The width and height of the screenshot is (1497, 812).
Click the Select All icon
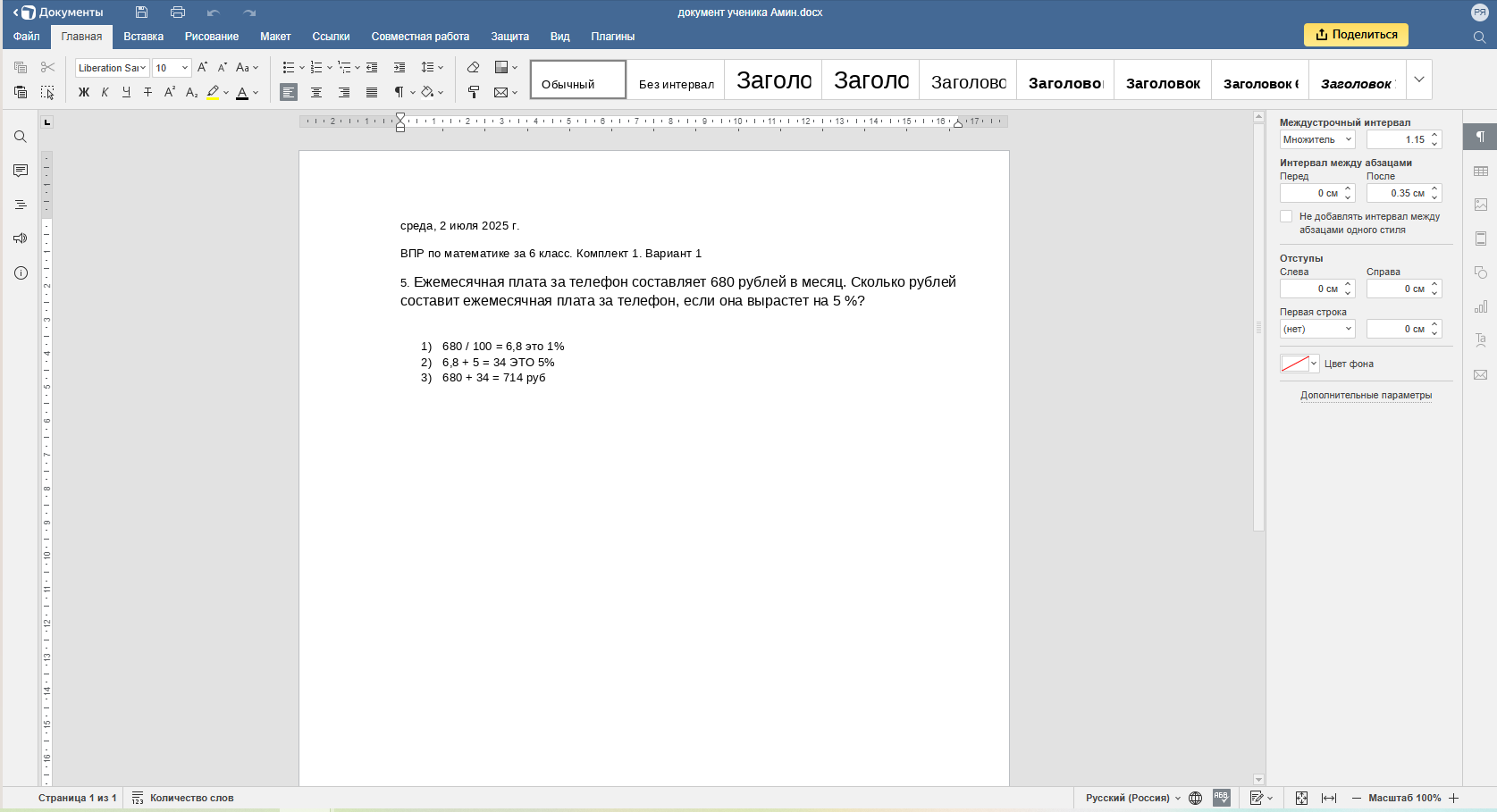[x=47, y=92]
